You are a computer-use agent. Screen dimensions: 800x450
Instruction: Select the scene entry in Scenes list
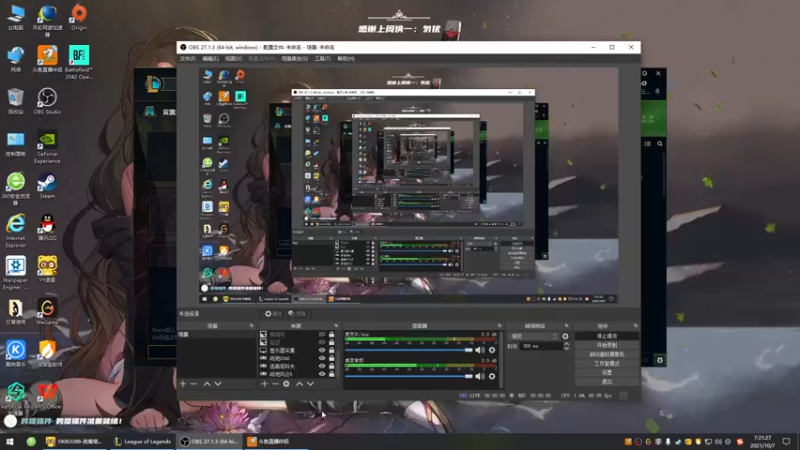click(217, 335)
